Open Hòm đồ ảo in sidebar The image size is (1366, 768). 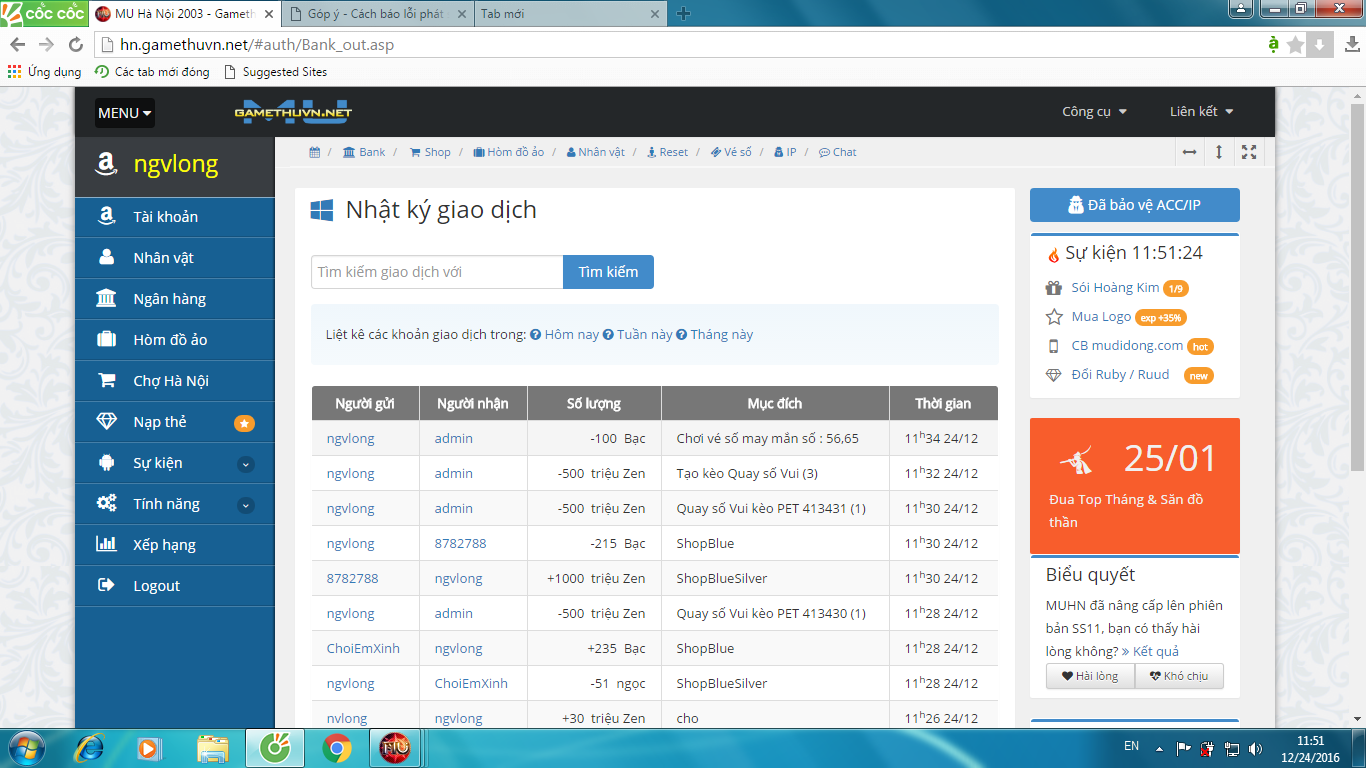point(175,340)
